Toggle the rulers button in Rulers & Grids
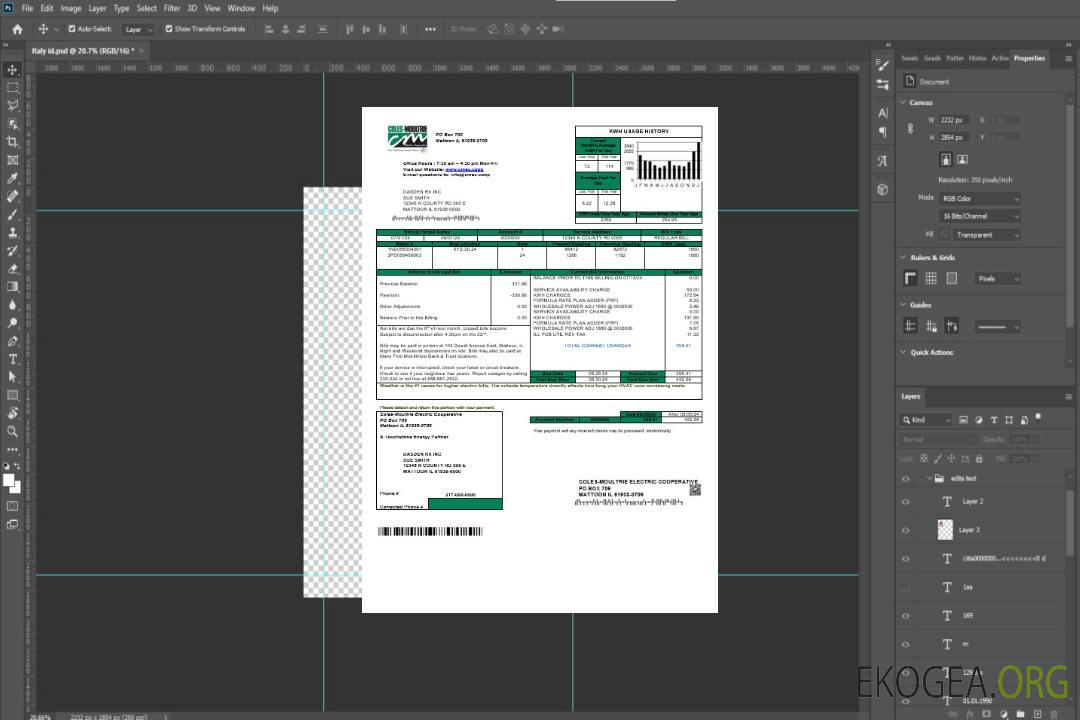This screenshot has width=1080, height=720. [x=911, y=278]
